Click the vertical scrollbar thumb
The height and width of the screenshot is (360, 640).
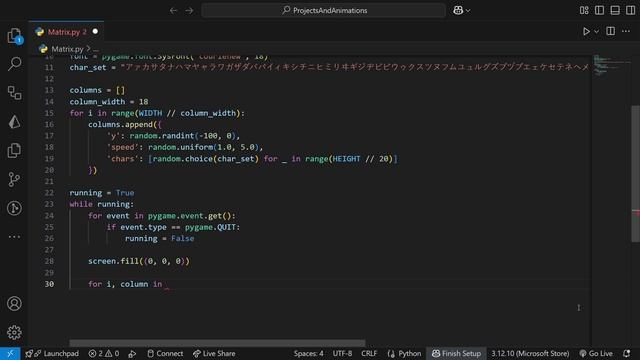(x=635, y=173)
